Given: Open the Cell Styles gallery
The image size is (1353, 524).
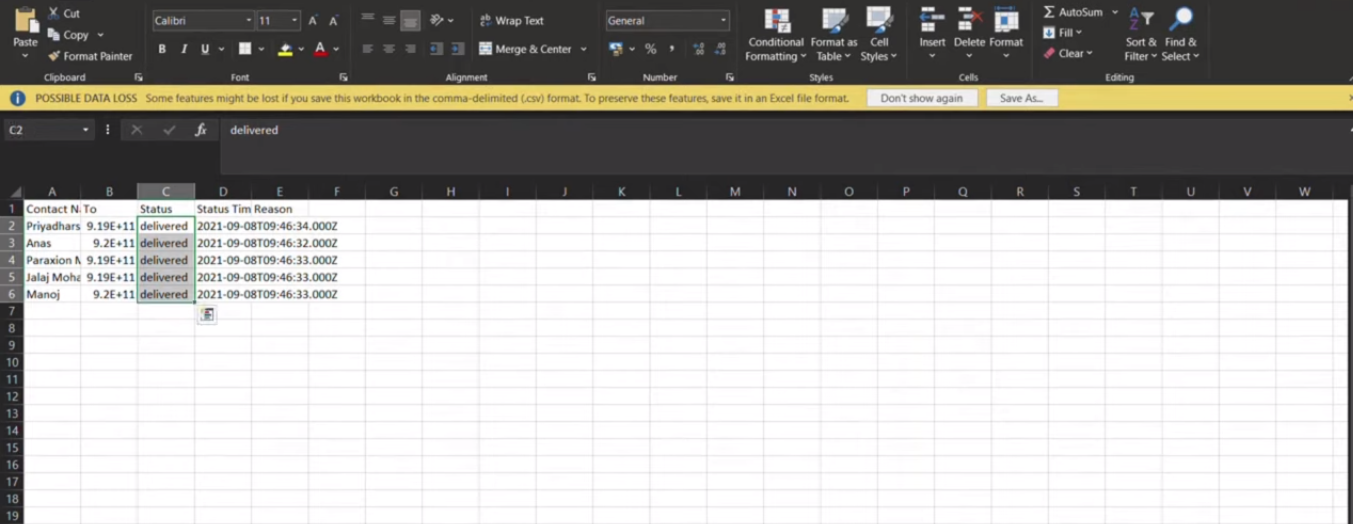Looking at the screenshot, I should pos(879,35).
